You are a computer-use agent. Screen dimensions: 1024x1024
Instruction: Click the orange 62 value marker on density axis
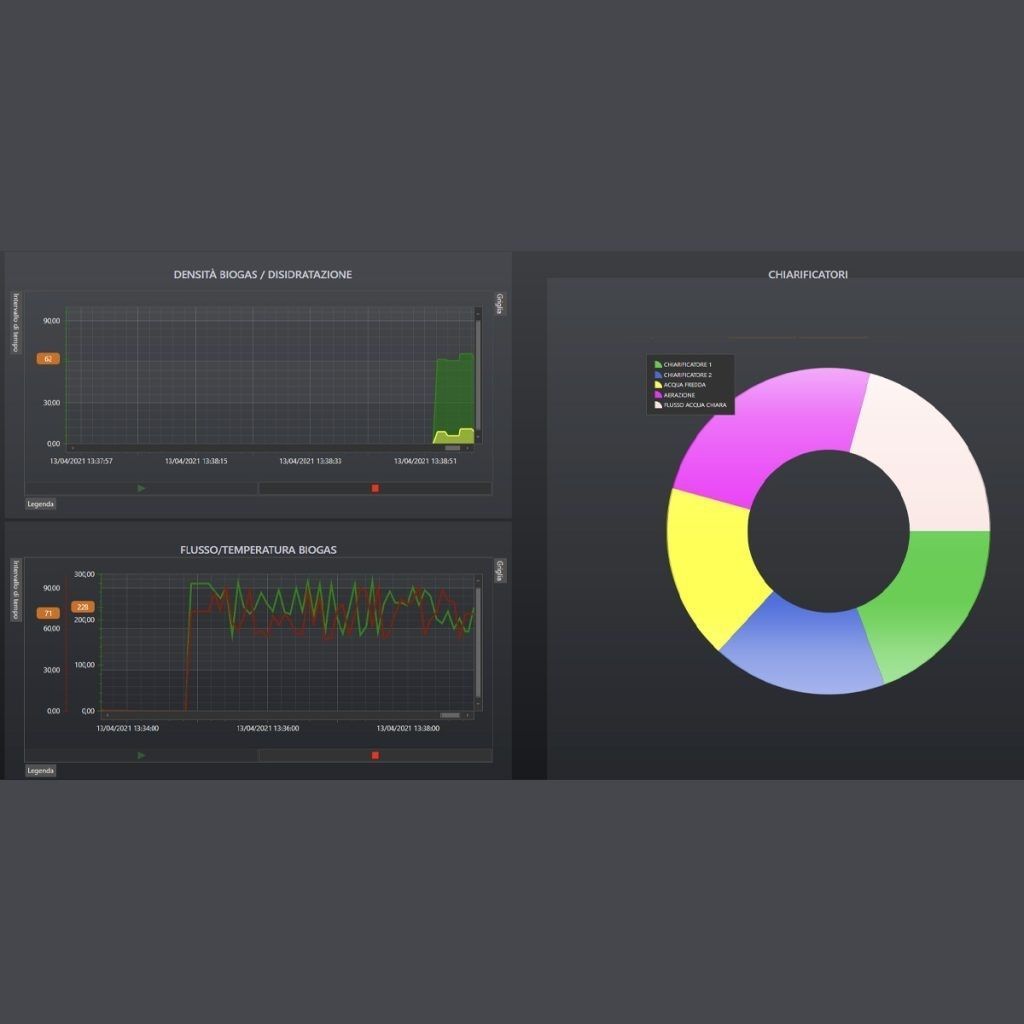46,357
